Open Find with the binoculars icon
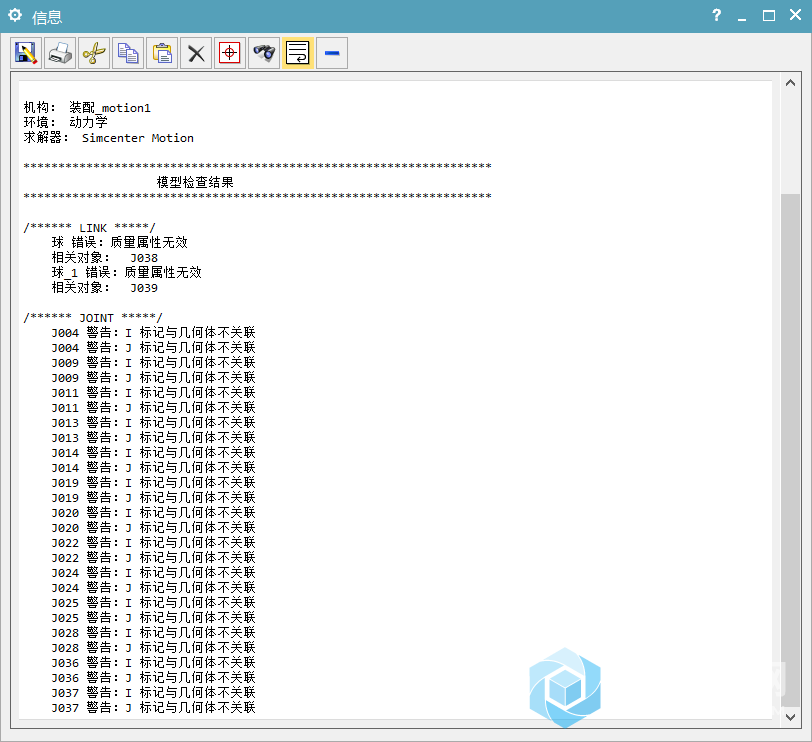812x742 pixels. (x=264, y=53)
